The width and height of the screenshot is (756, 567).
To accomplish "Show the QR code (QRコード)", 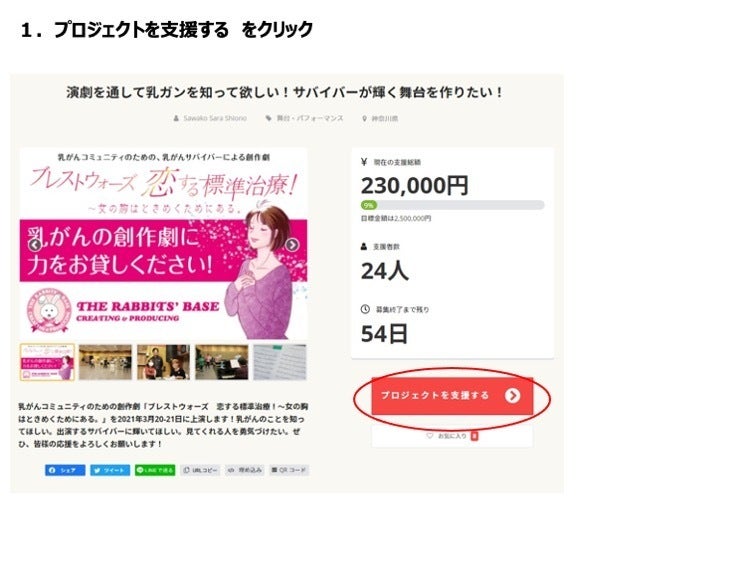I will point(288,469).
